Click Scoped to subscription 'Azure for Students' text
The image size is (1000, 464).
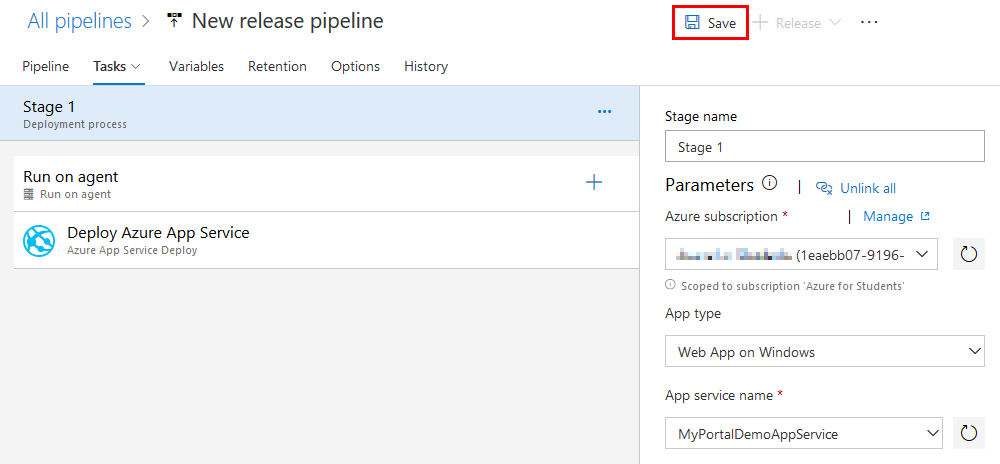793,286
